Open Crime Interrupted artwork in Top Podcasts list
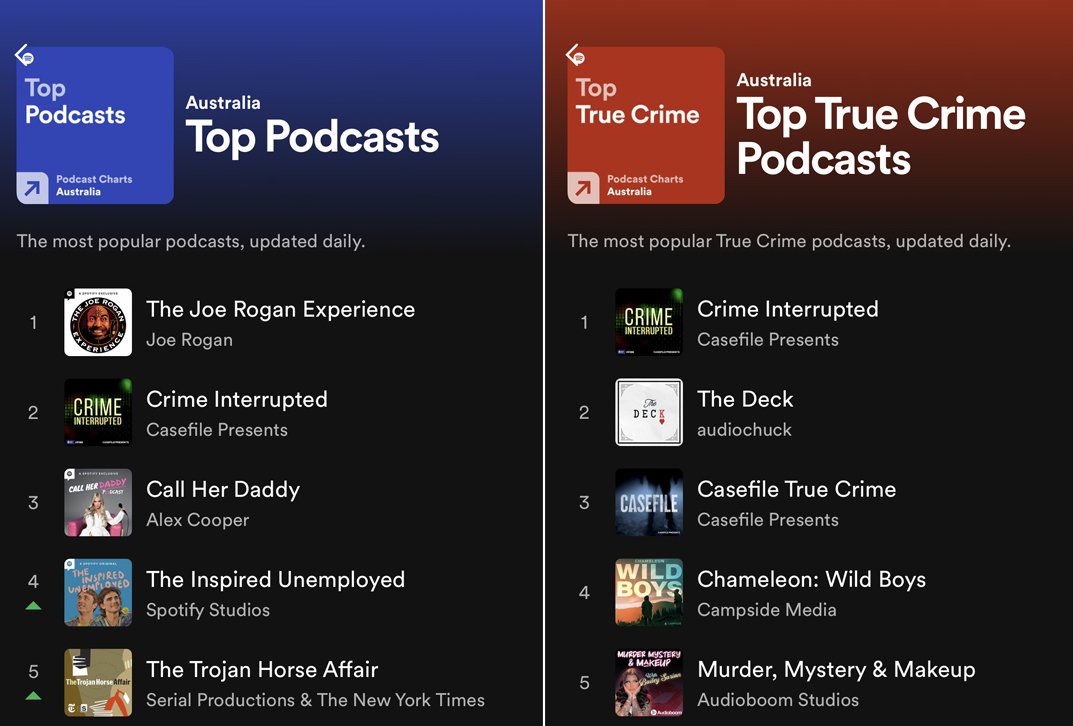 98,412
